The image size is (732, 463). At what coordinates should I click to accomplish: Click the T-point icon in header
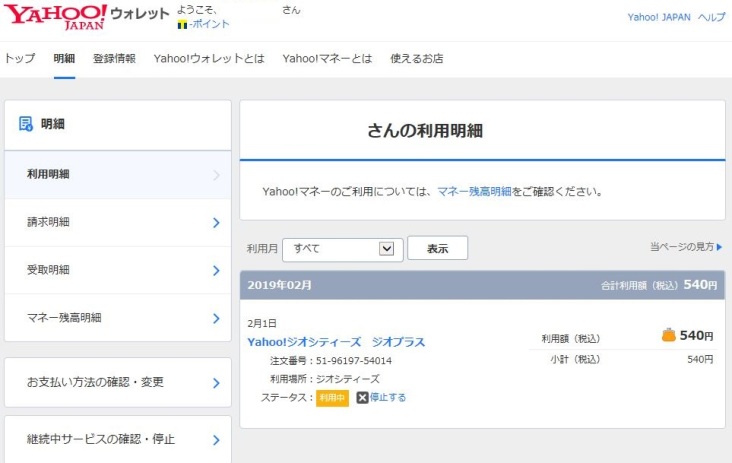(182, 25)
